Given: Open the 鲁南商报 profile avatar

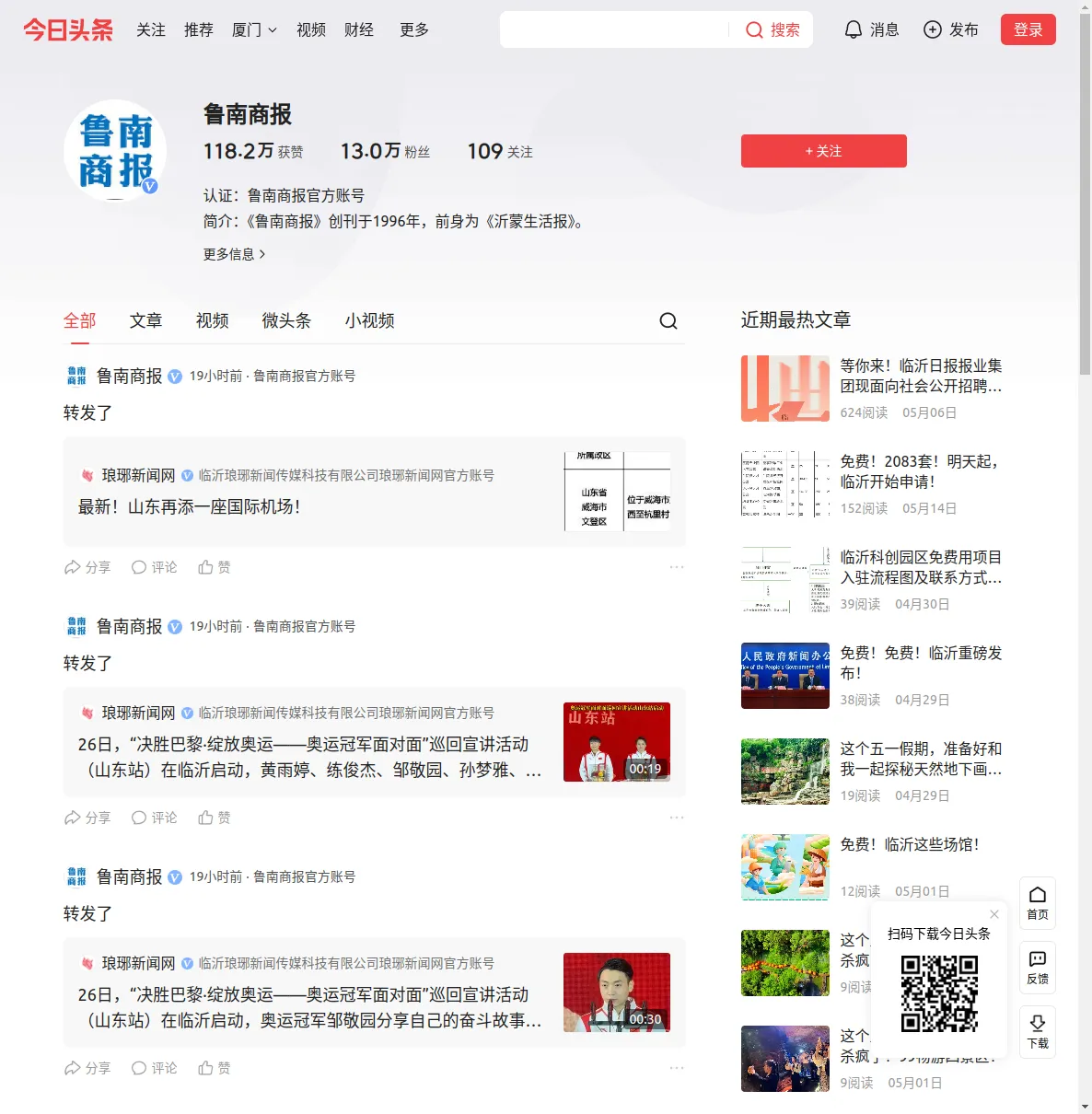Looking at the screenshot, I should [x=115, y=151].
